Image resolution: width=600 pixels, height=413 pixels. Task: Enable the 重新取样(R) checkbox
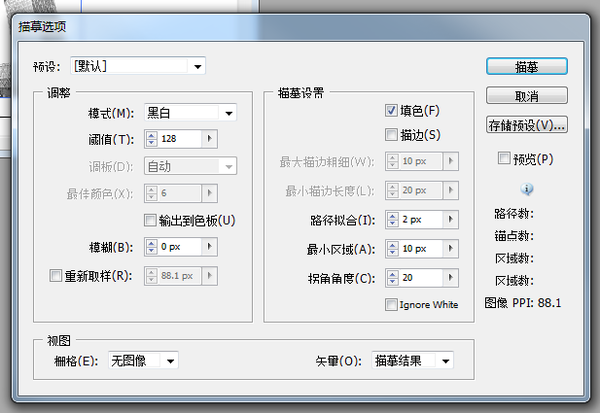55,276
